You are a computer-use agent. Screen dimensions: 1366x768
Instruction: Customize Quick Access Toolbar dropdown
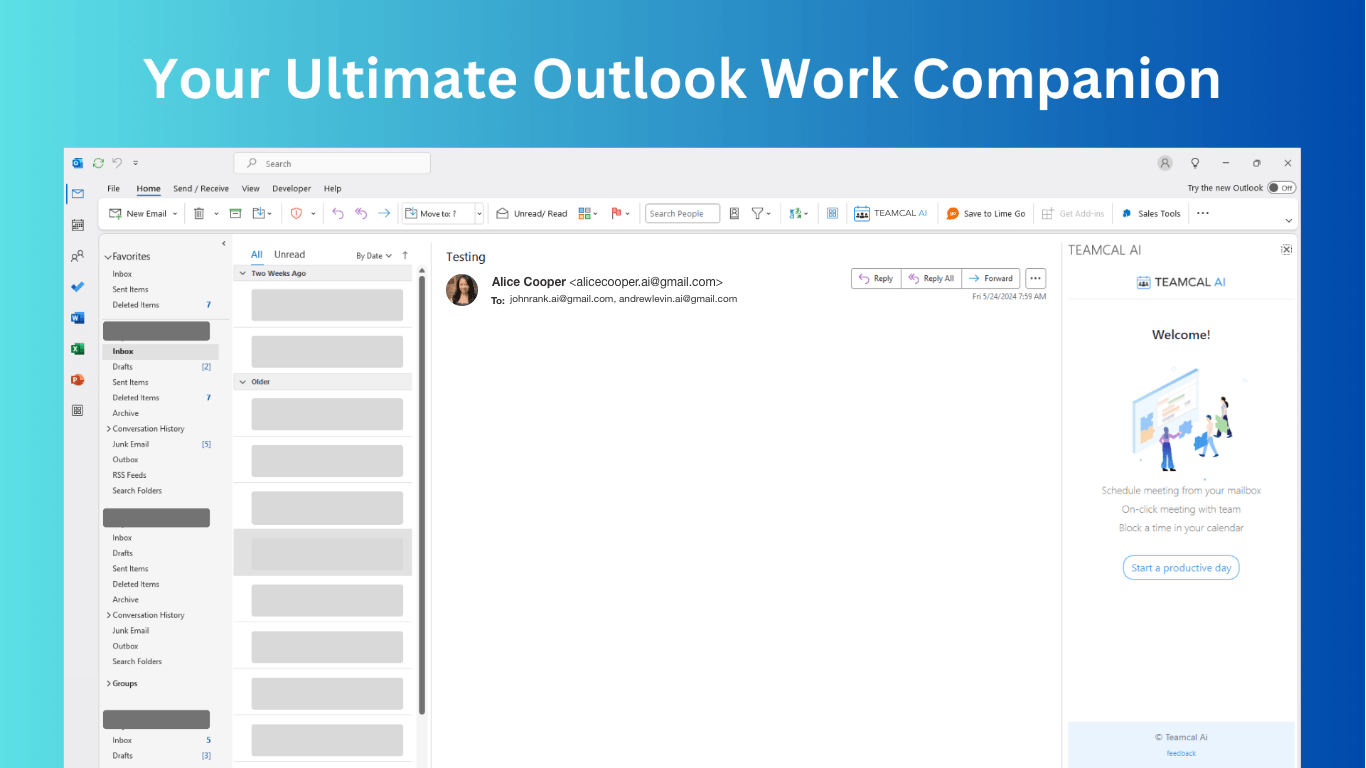pyautogui.click(x=135, y=163)
